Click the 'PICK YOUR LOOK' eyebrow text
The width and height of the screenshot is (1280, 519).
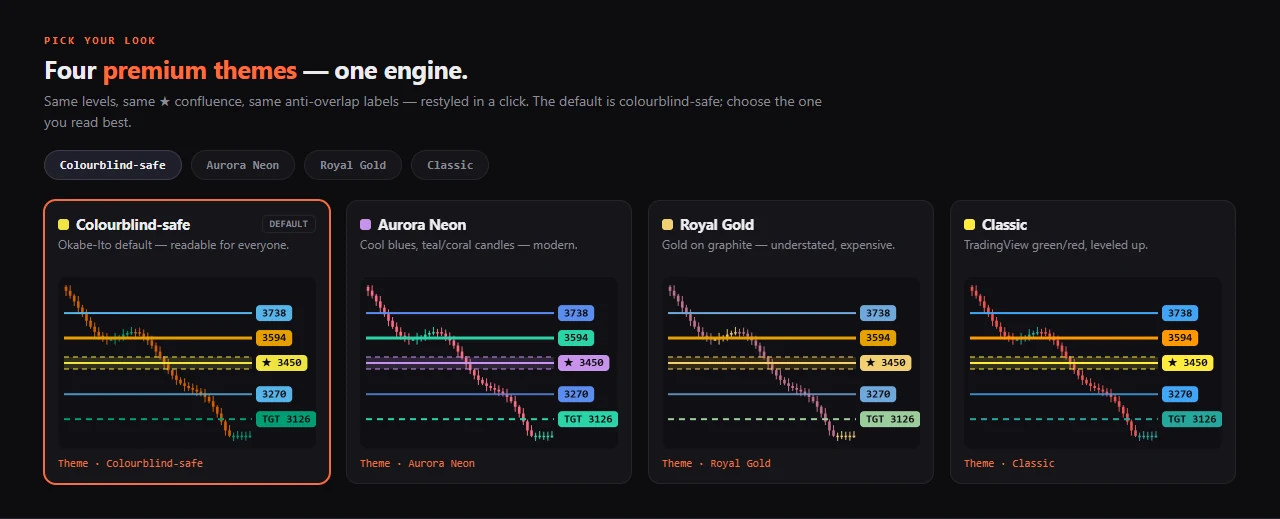tap(100, 41)
